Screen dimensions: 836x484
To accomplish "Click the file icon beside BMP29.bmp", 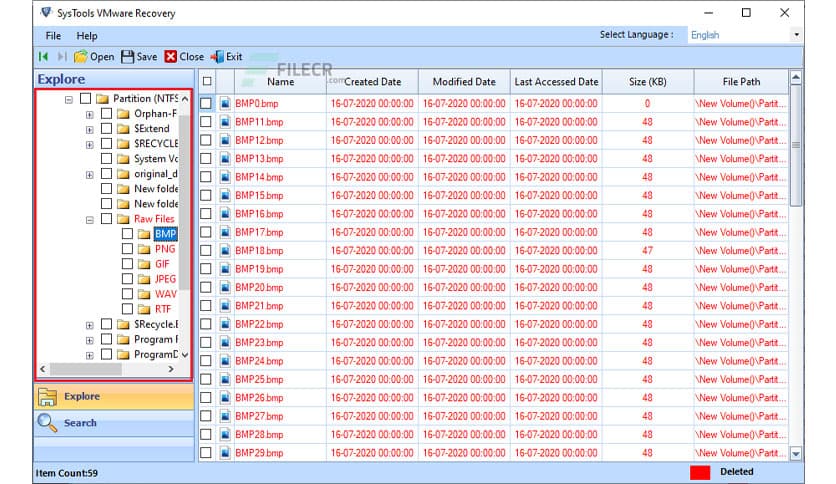I will click(226, 453).
